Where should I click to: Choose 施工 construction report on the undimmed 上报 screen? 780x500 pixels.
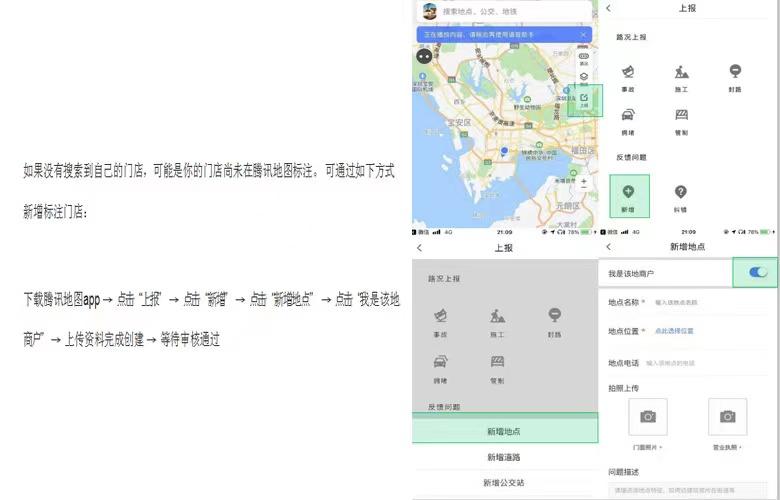point(682,78)
